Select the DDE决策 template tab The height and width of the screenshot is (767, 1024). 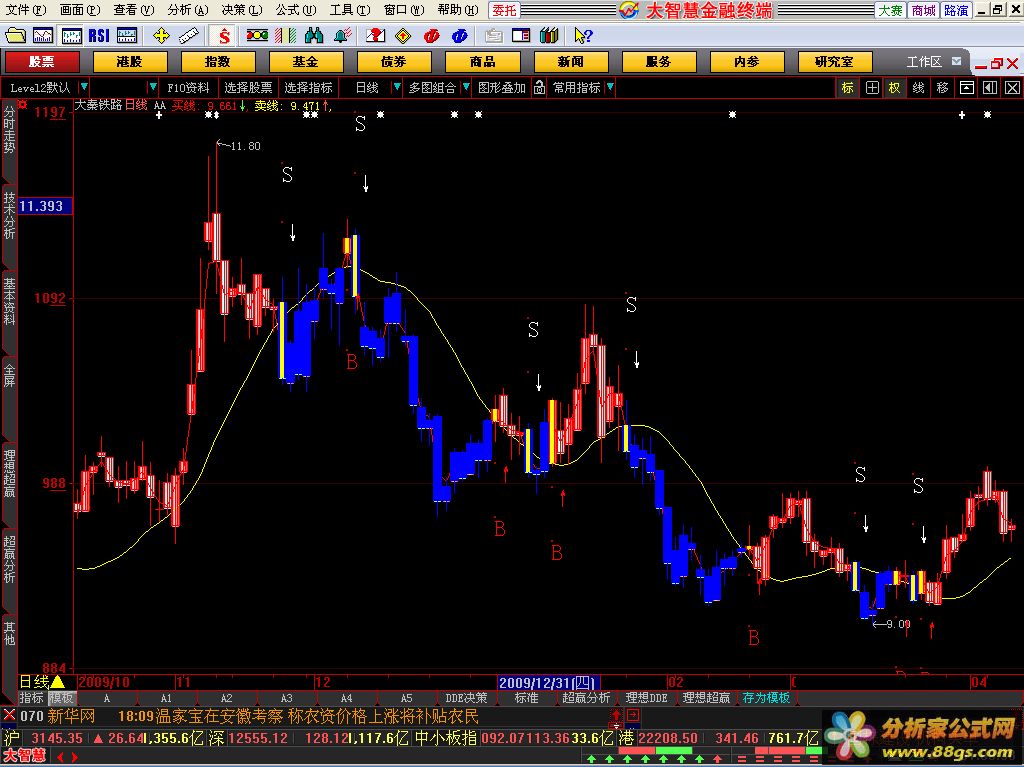pyautogui.click(x=466, y=698)
